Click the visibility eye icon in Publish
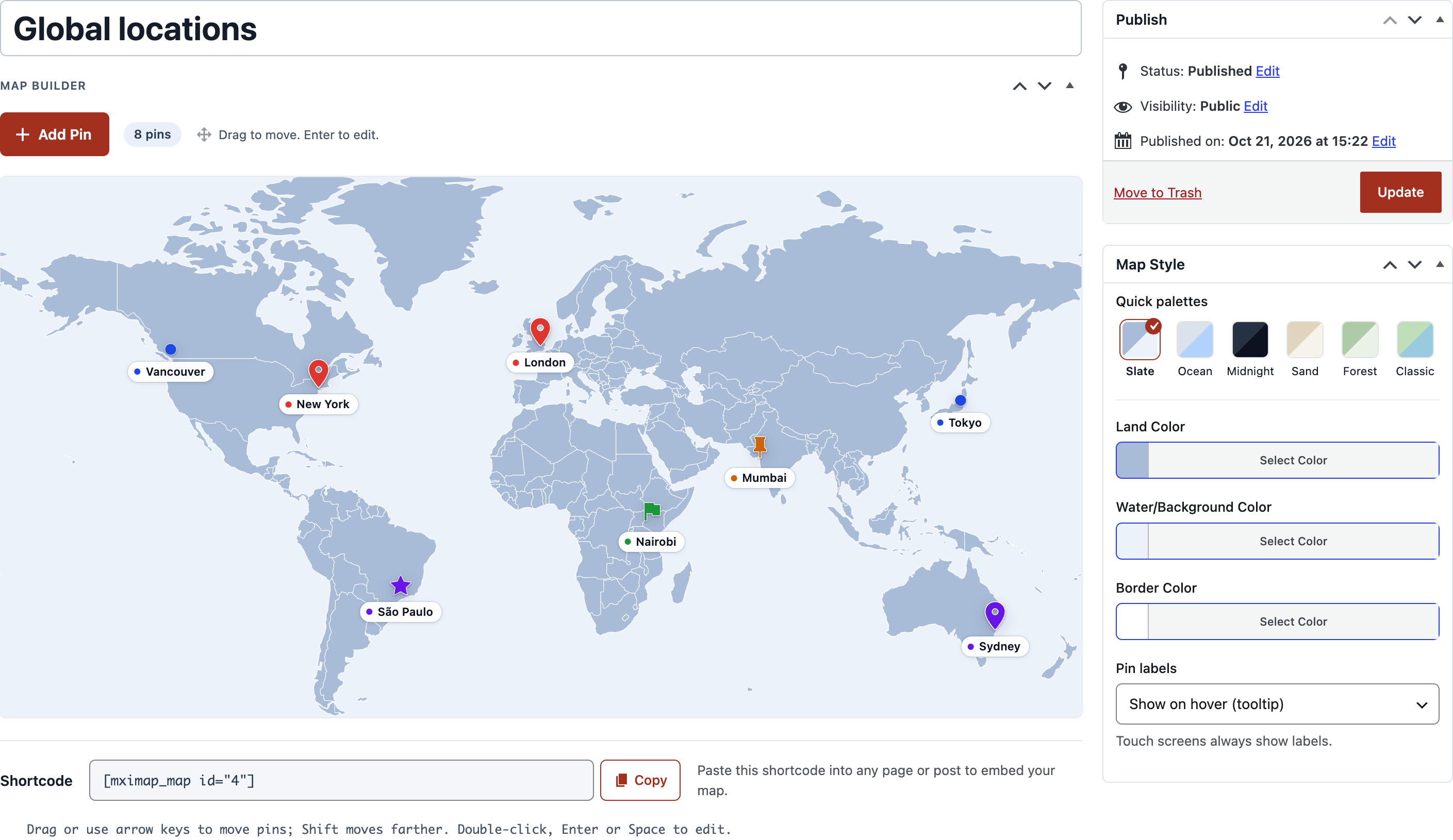Image resolution: width=1453 pixels, height=840 pixels. click(x=1122, y=107)
